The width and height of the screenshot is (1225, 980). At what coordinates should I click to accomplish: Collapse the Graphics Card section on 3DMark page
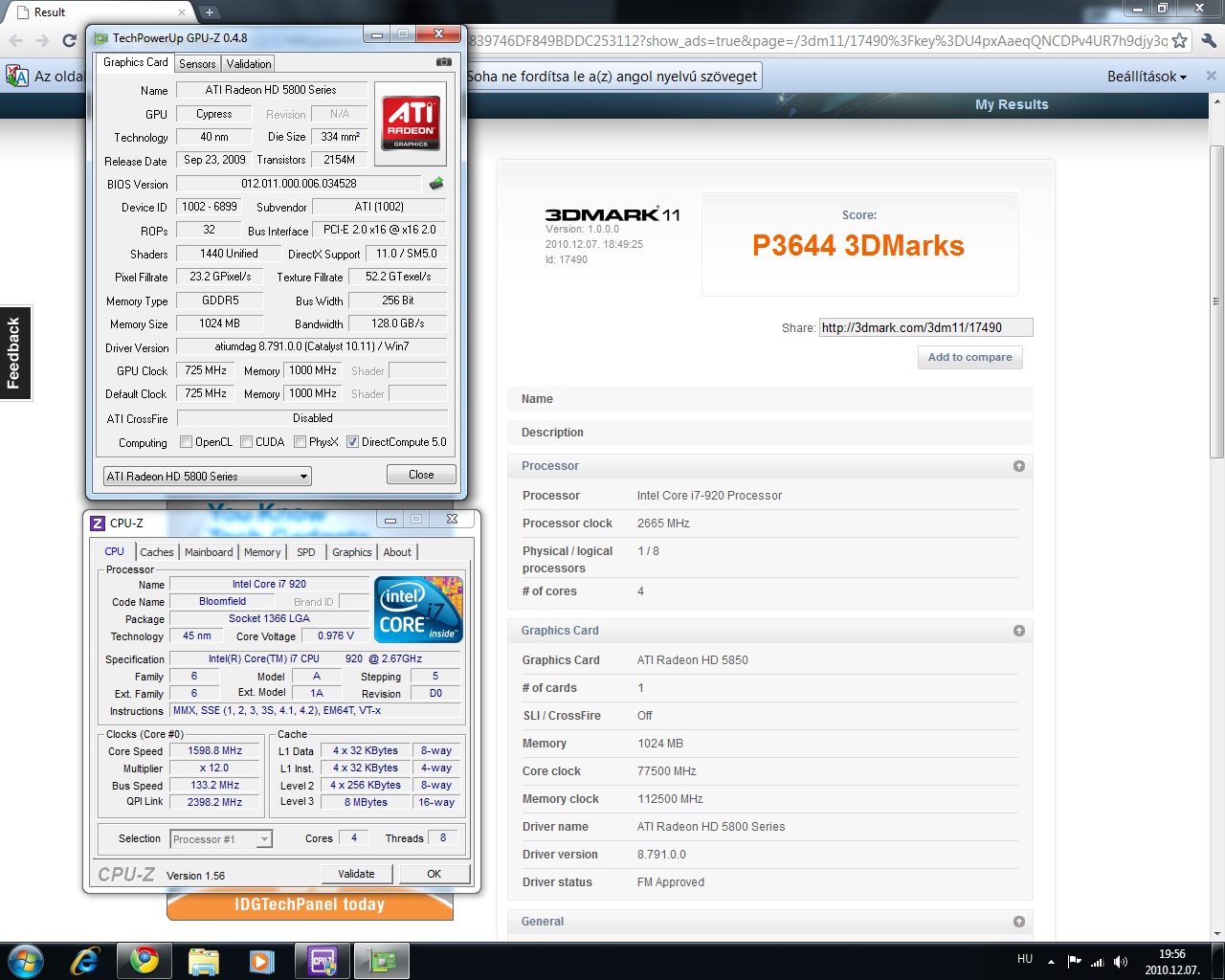pyautogui.click(x=1019, y=631)
